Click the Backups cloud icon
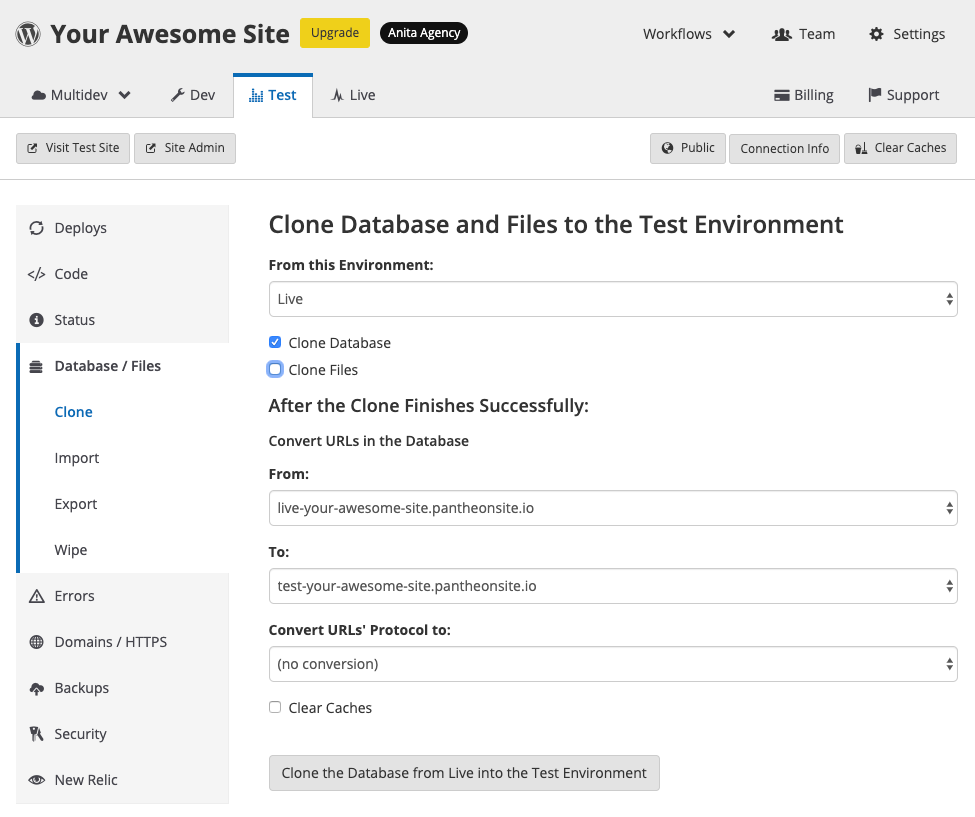 pos(37,688)
